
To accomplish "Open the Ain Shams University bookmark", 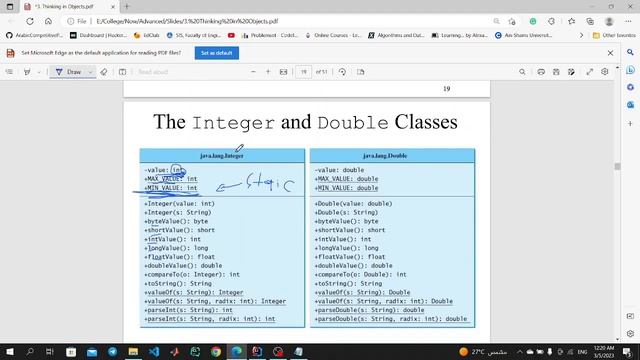I will pos(523,36).
